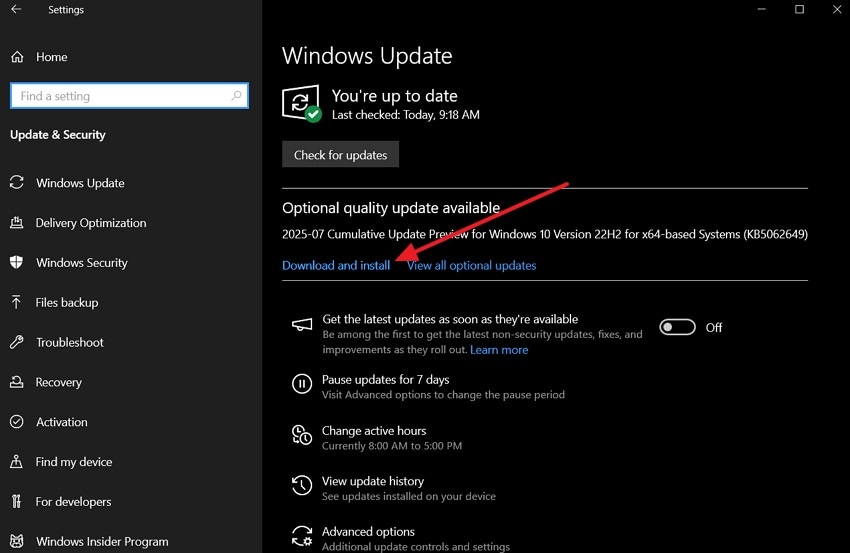Viewport: 850px width, 553px height.
Task: Click the Update & Security heading
Action: (57, 134)
